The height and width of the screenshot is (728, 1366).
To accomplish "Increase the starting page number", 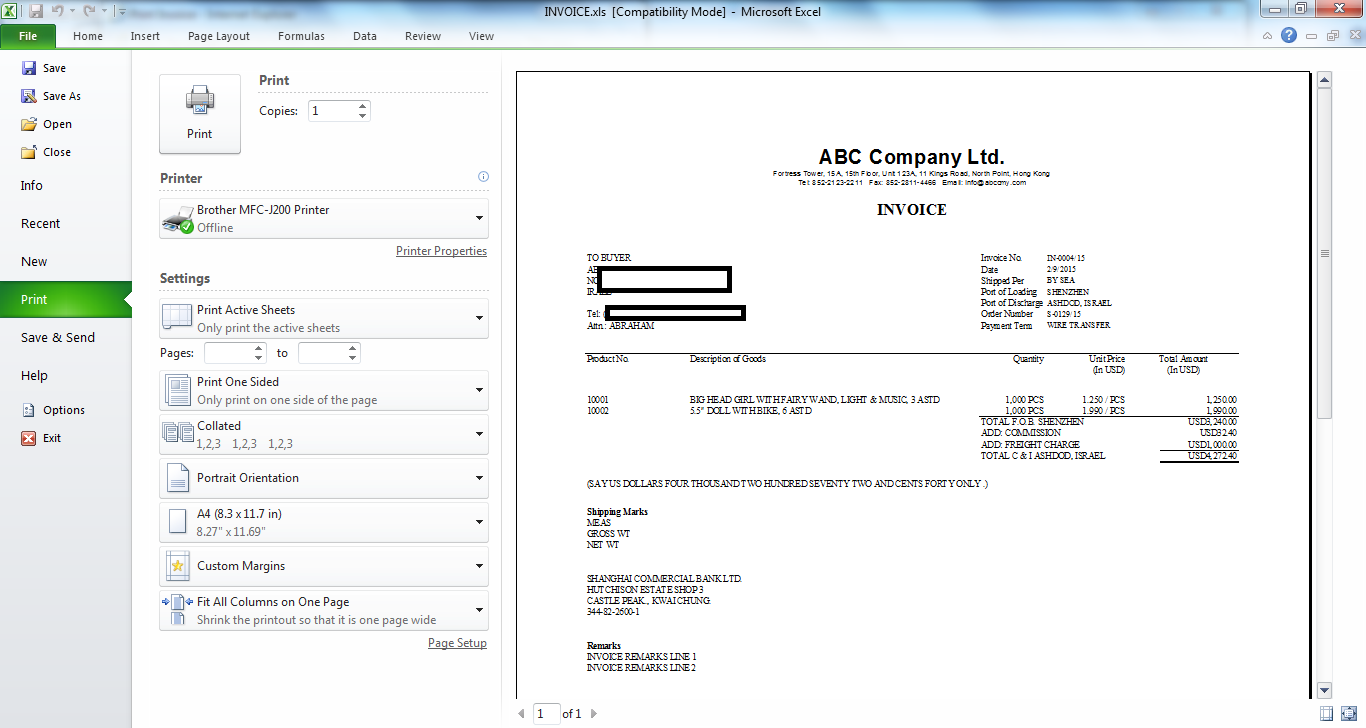I will [x=259, y=348].
